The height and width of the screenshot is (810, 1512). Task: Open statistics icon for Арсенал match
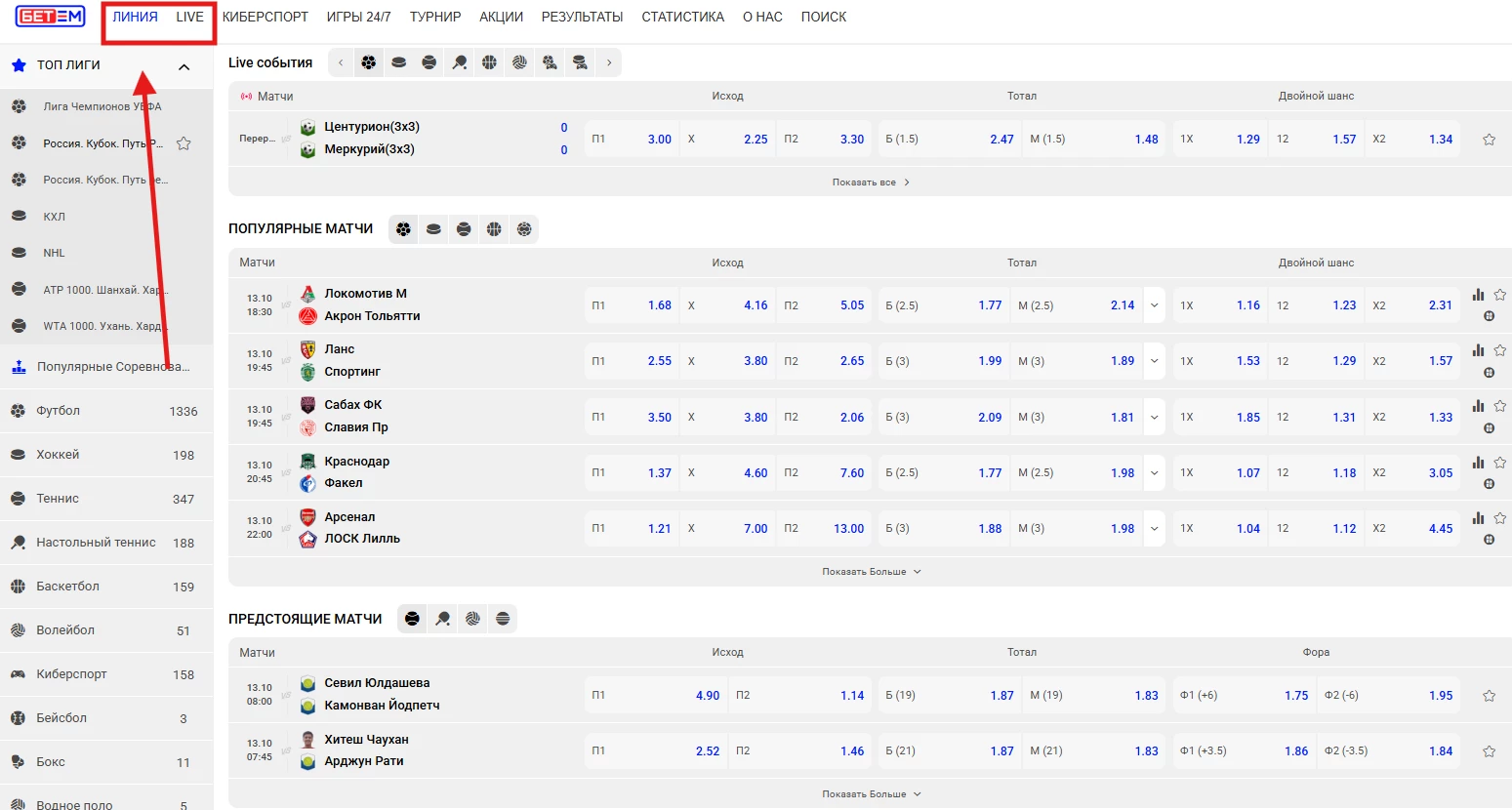point(1479,518)
